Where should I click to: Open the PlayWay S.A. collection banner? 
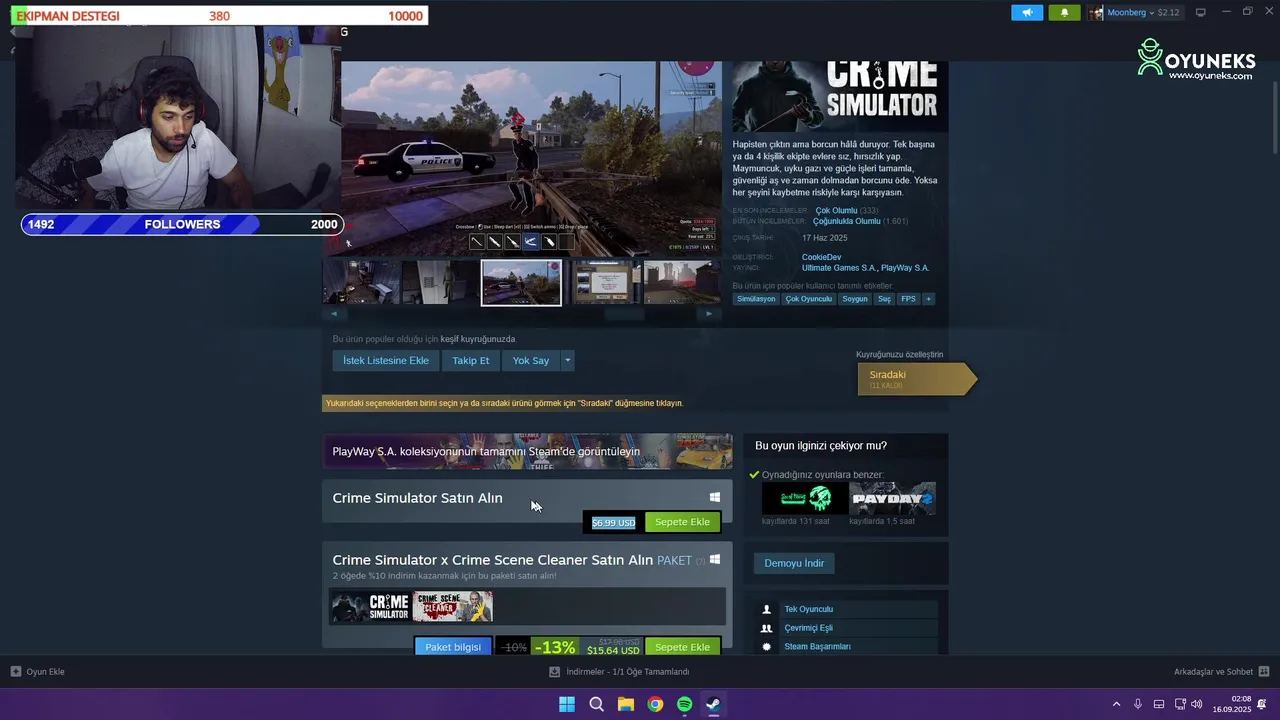click(x=527, y=451)
